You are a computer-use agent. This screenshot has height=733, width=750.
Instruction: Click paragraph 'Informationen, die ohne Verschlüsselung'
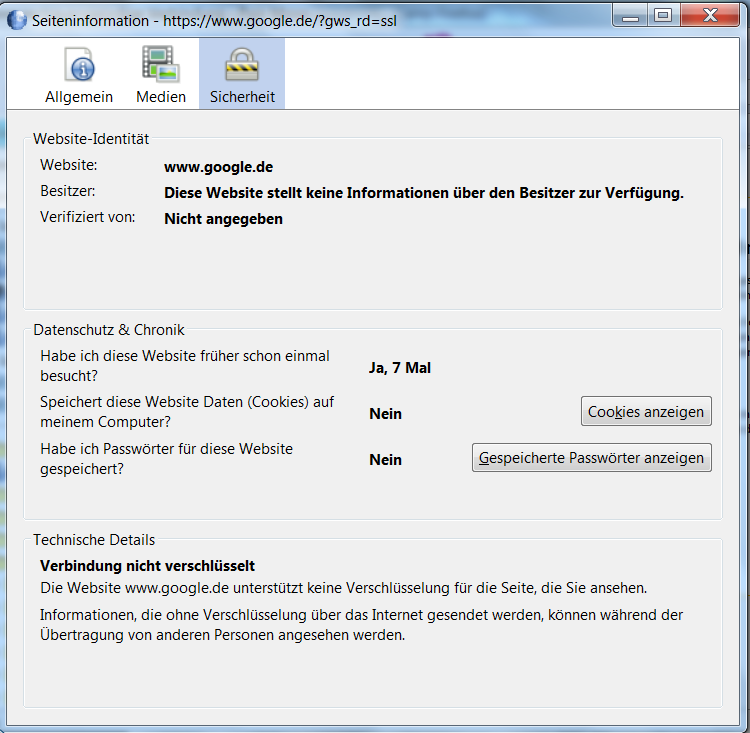click(362, 625)
